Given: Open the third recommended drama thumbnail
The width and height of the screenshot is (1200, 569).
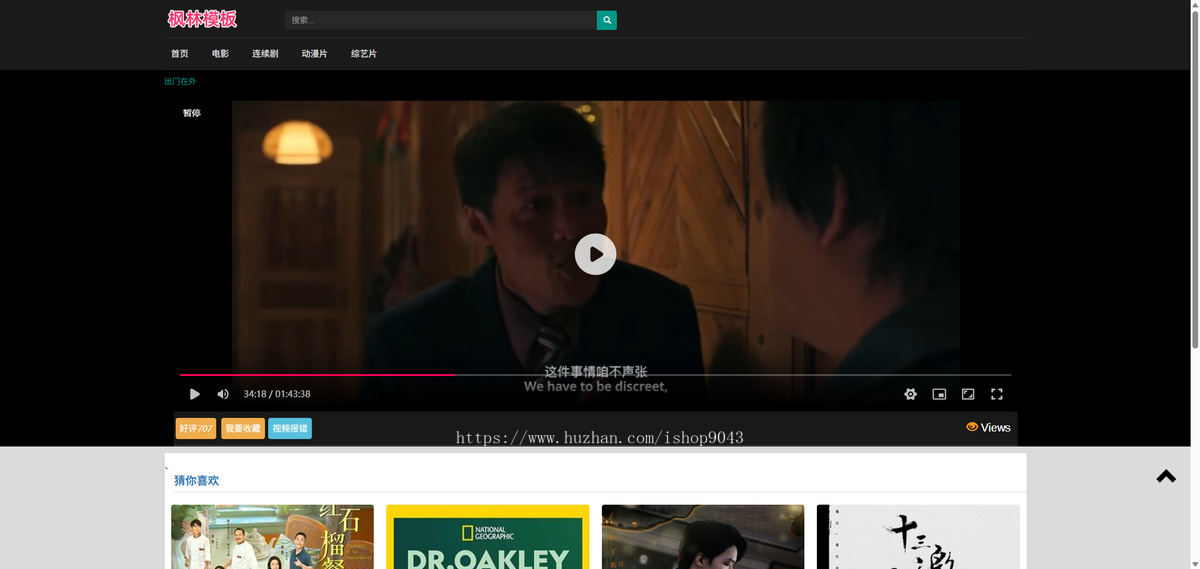Looking at the screenshot, I should tap(703, 537).
